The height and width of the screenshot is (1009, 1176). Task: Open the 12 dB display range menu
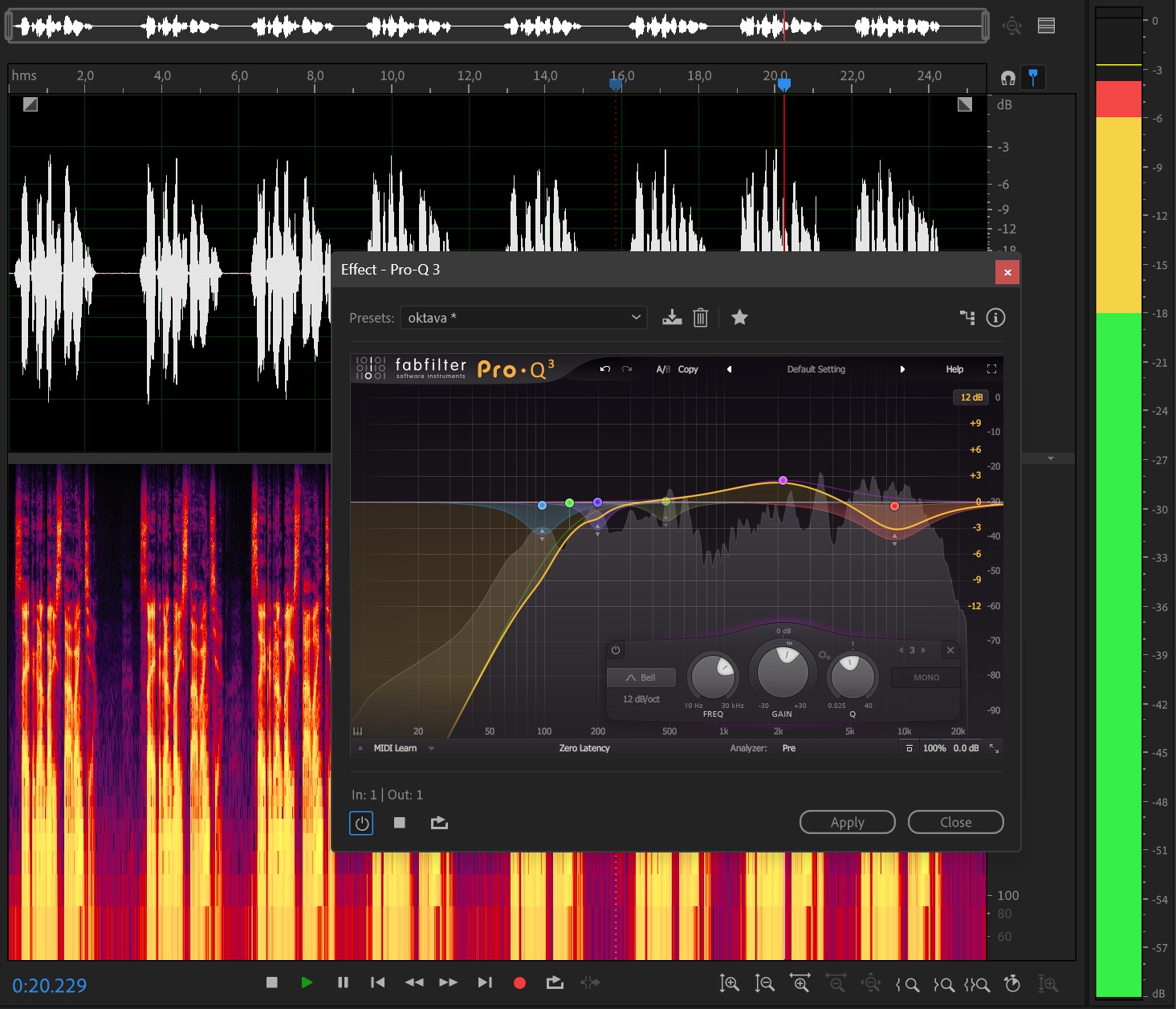[x=971, y=397]
